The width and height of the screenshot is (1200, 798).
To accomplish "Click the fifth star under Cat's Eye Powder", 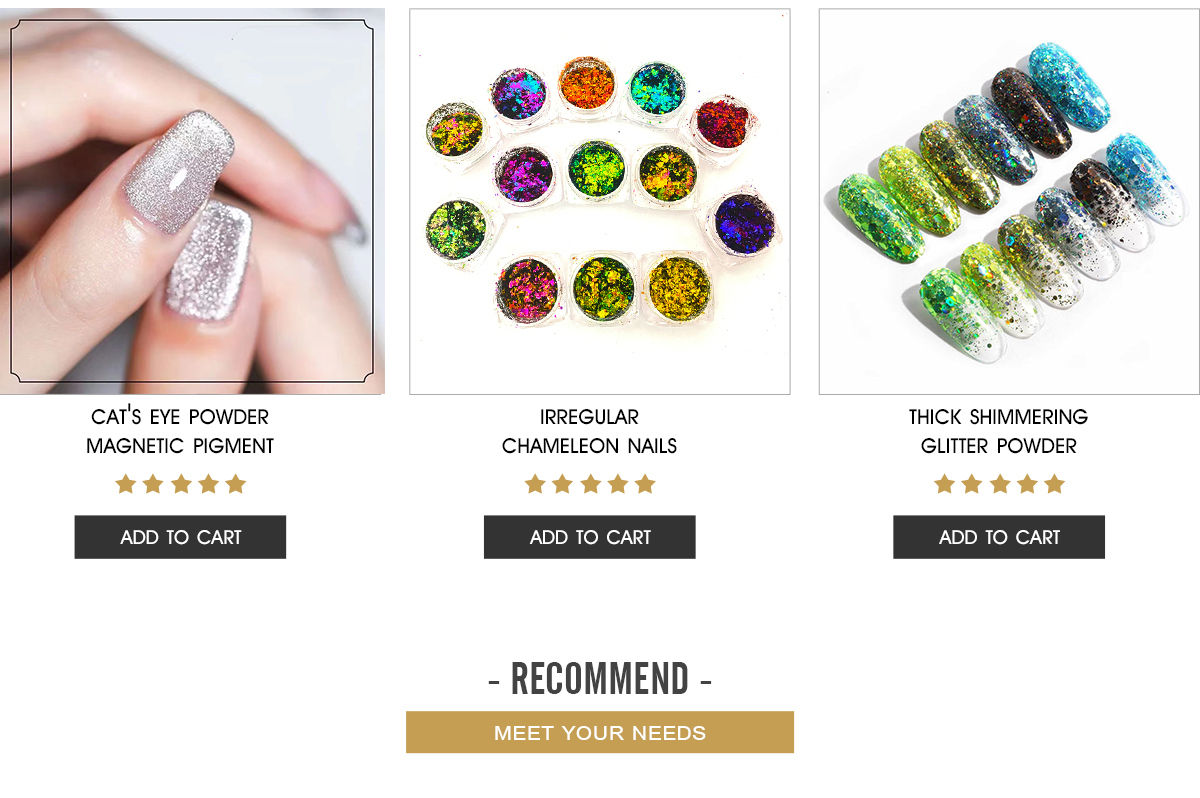I will [235, 485].
